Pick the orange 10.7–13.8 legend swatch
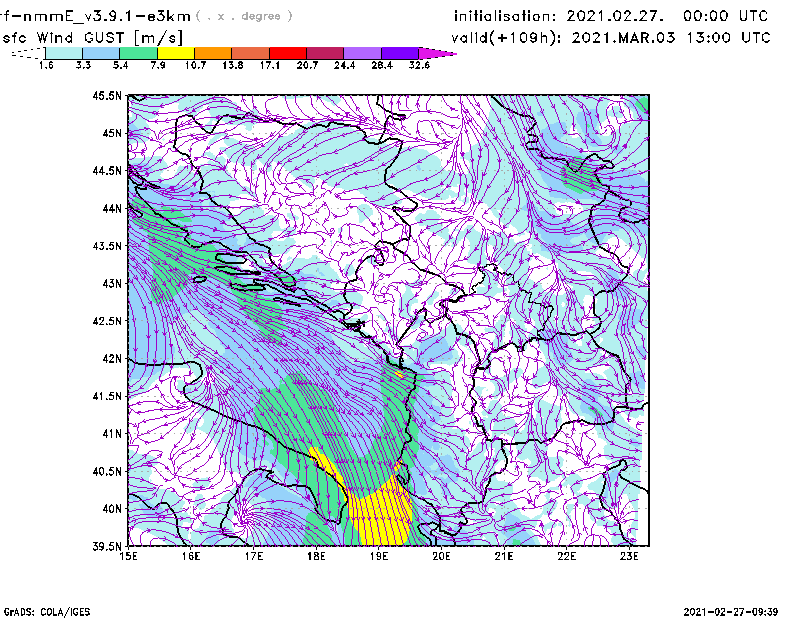This screenshot has width=800, height=618. coord(213,53)
